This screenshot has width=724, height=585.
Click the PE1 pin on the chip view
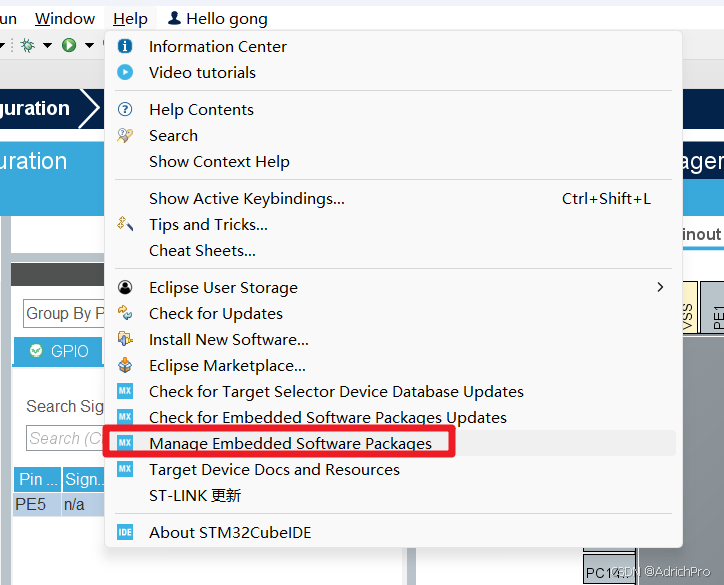[712, 308]
